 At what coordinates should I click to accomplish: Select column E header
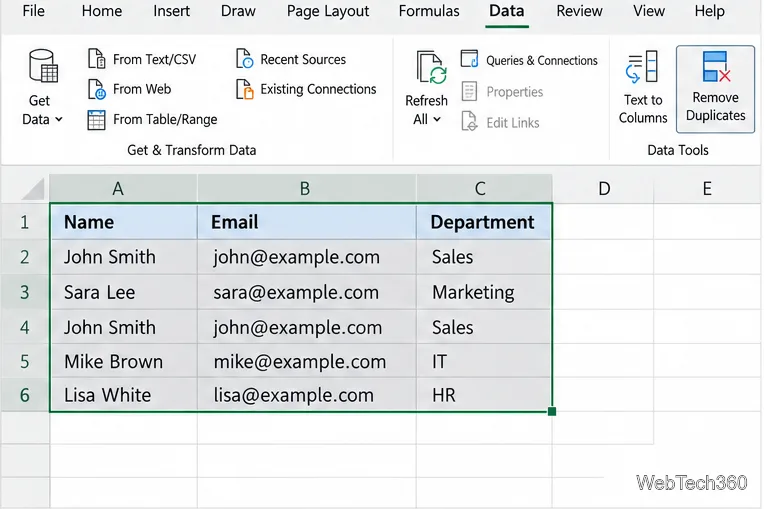[x=707, y=189]
